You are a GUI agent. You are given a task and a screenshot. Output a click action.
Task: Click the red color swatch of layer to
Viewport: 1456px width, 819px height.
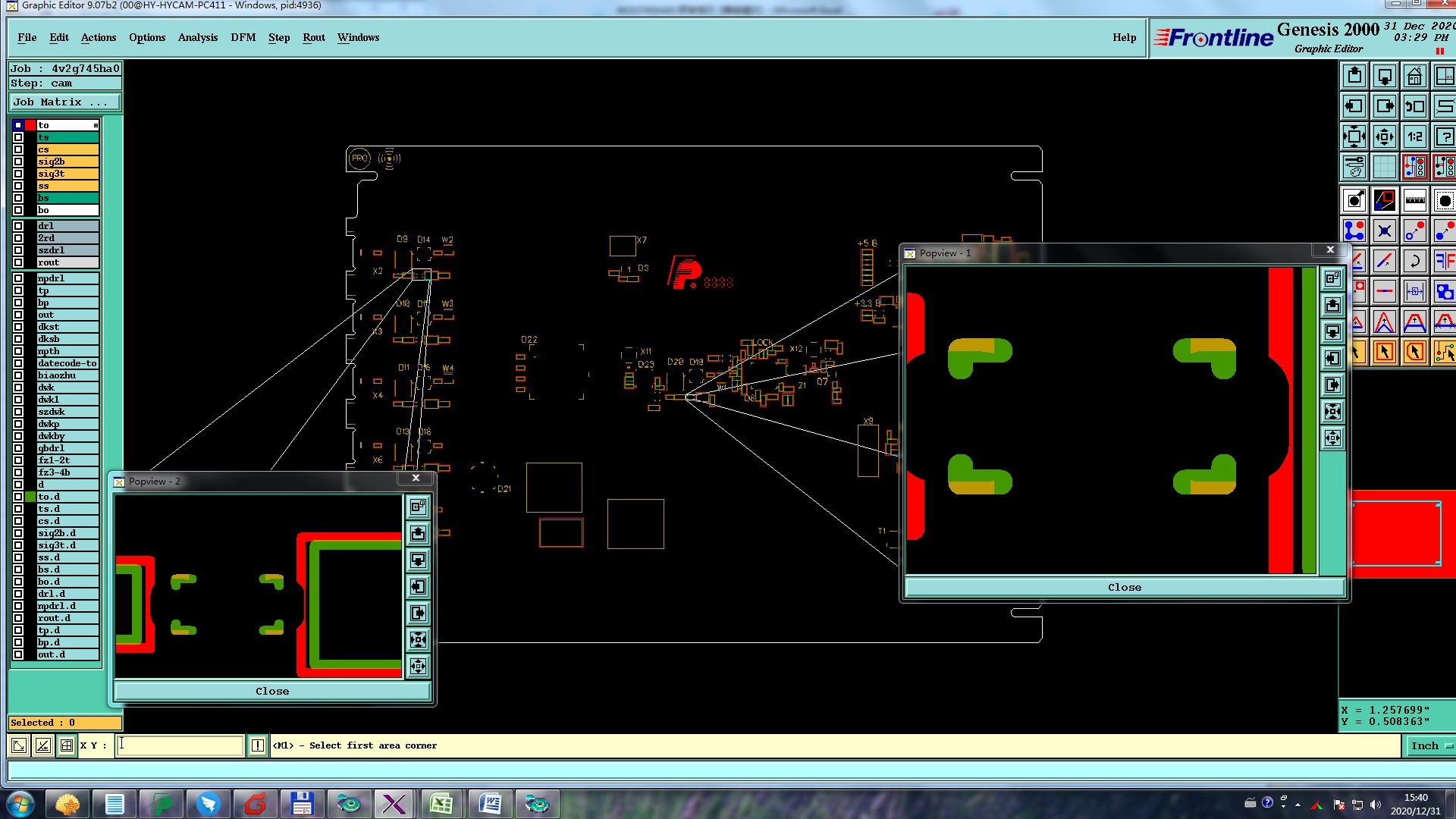[30, 125]
